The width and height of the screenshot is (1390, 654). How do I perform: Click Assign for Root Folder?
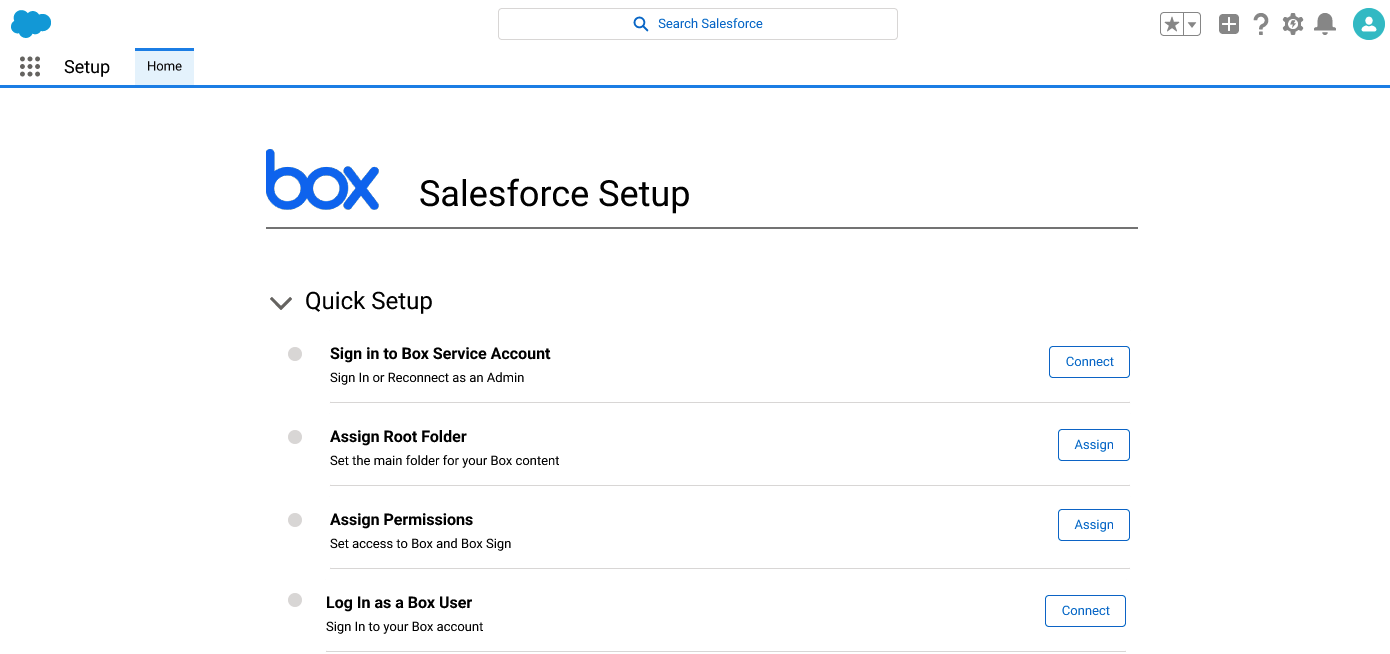coord(1094,445)
